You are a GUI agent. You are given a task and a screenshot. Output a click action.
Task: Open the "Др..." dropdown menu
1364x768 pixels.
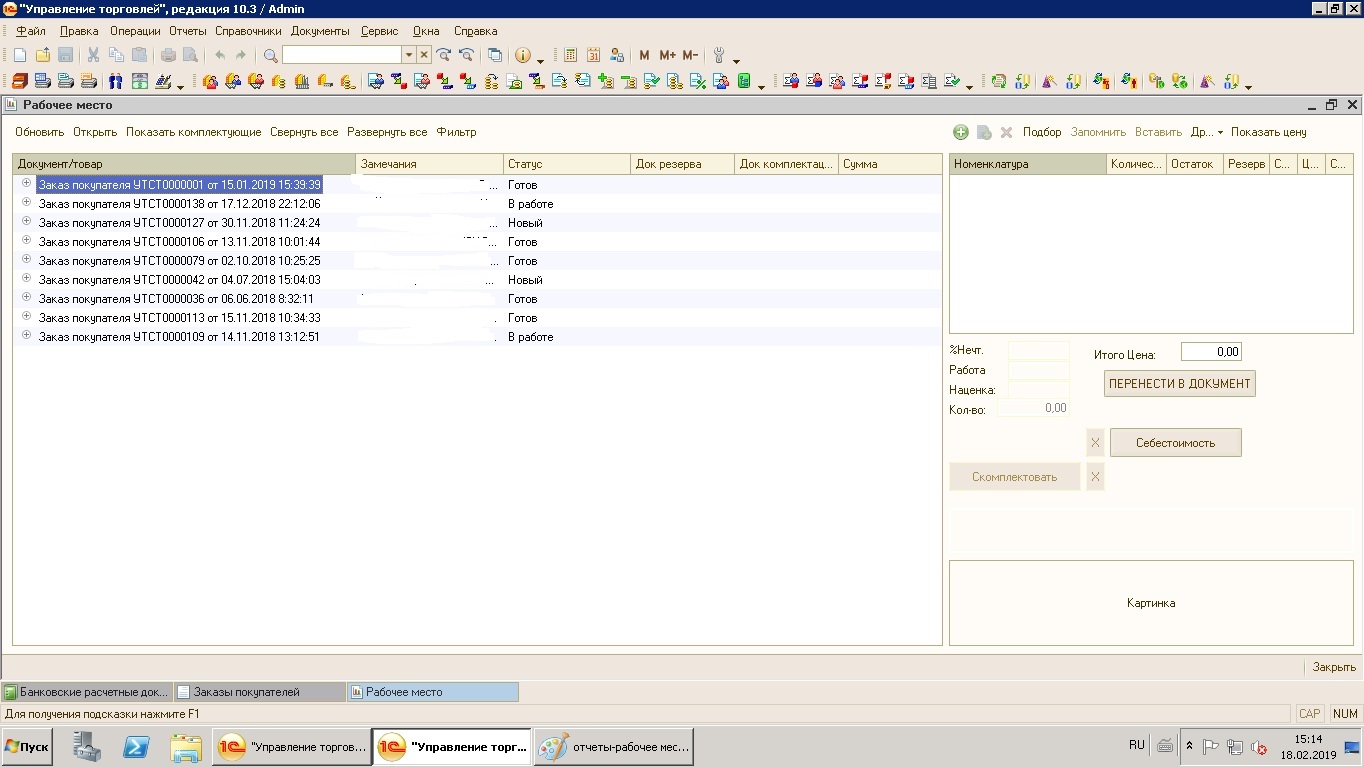click(1207, 132)
